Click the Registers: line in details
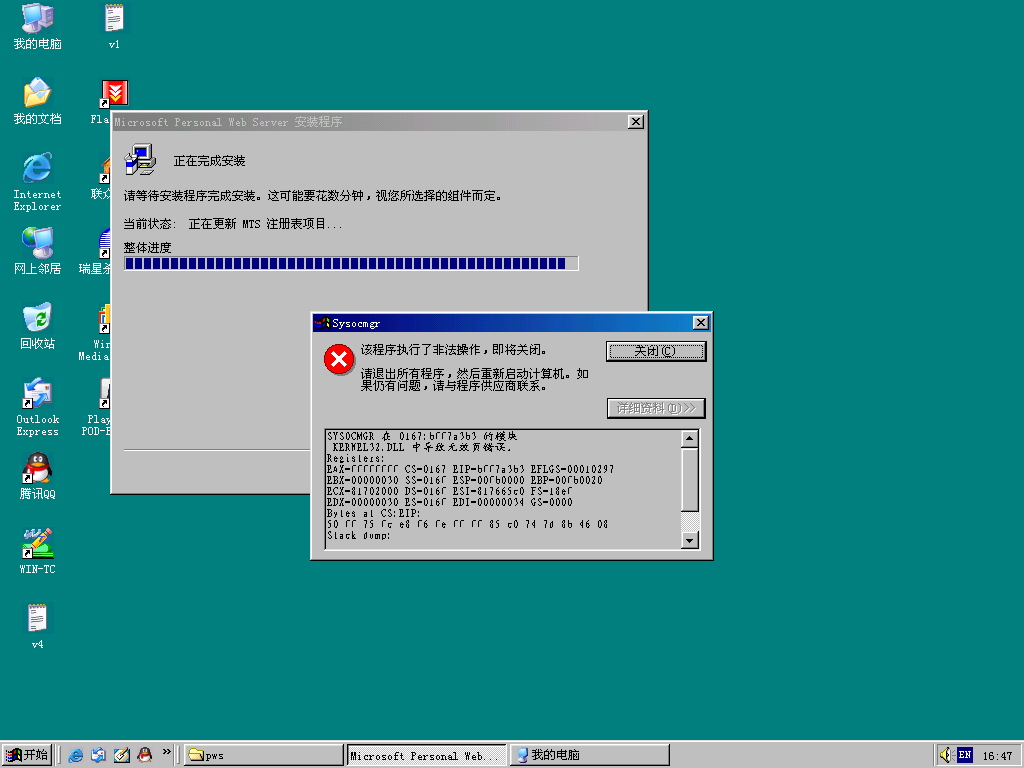The height and width of the screenshot is (768, 1024). (x=355, y=458)
